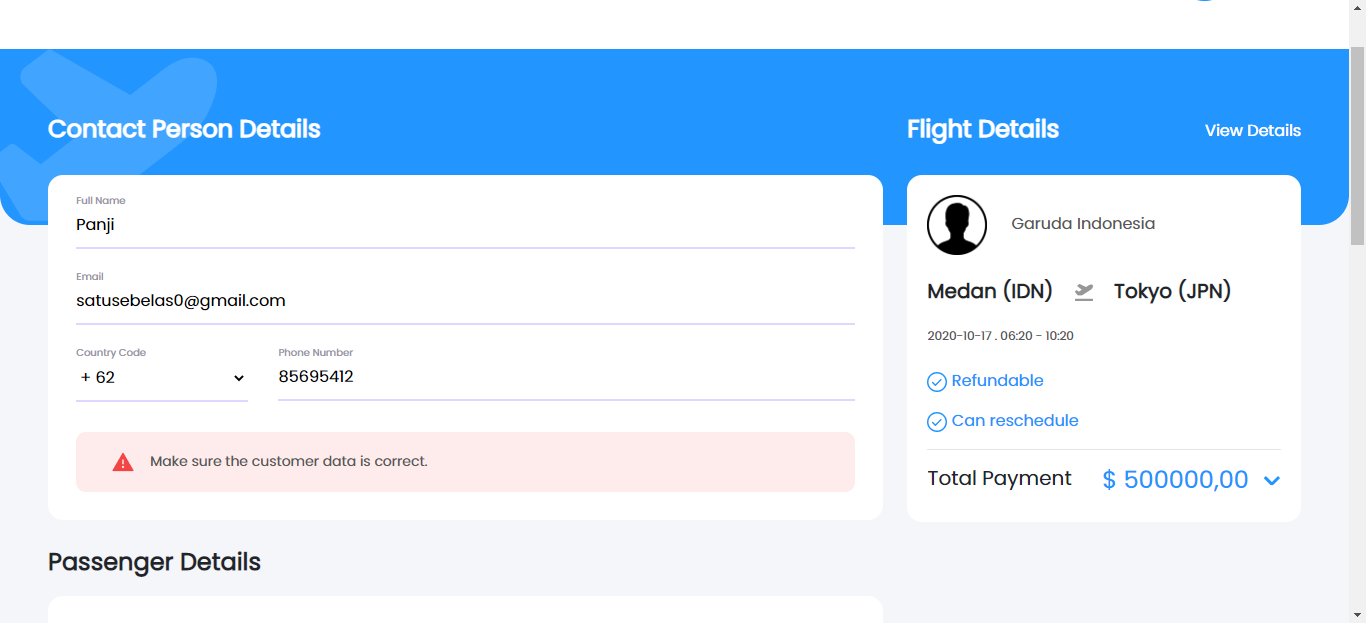The height and width of the screenshot is (623, 1366).
Task: Click the airplane icon between Medan and Tokyo
Action: (x=1083, y=291)
